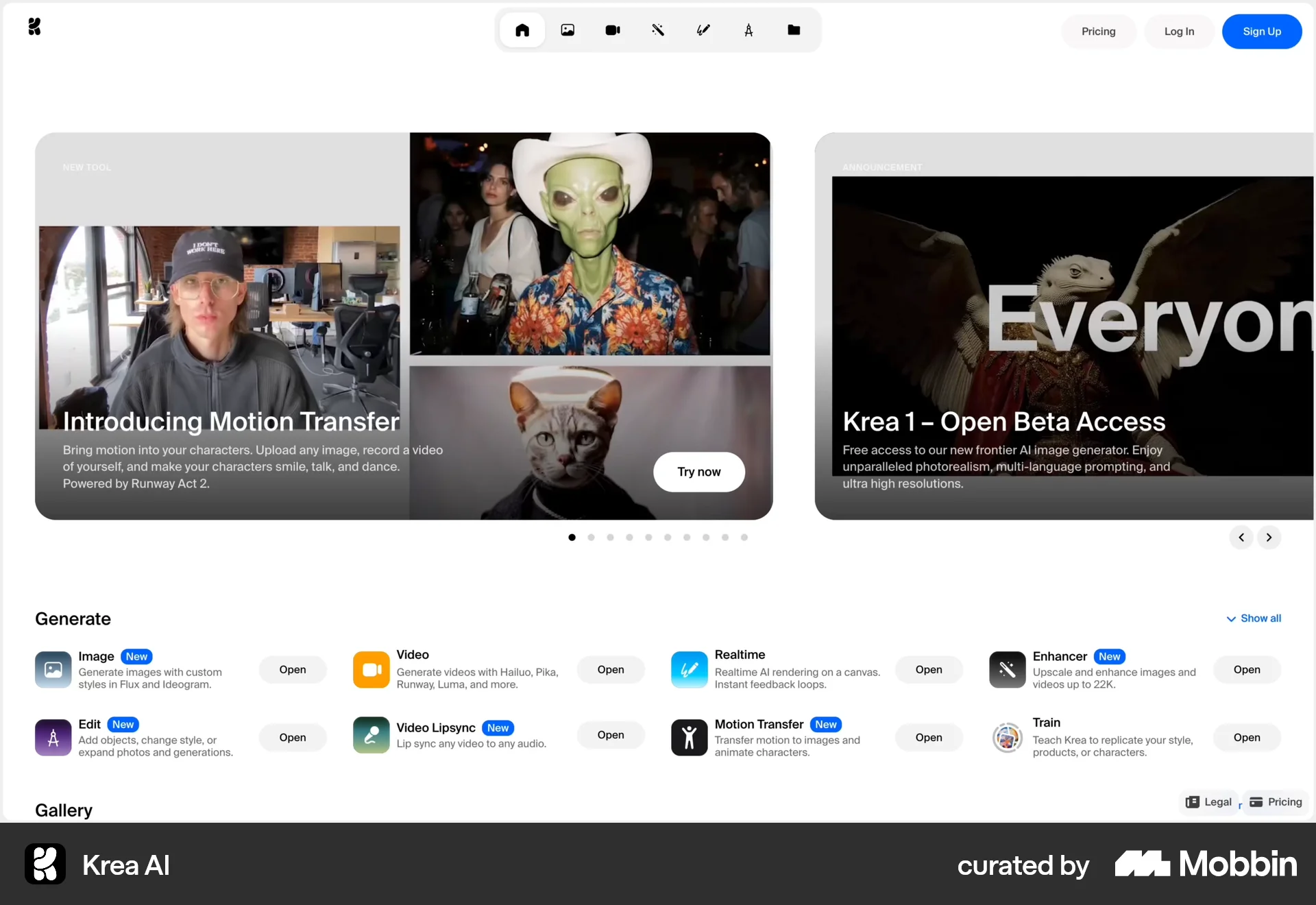The image size is (1316, 905).
Task: Open the Train tool for replicating styles
Action: coord(1247,737)
